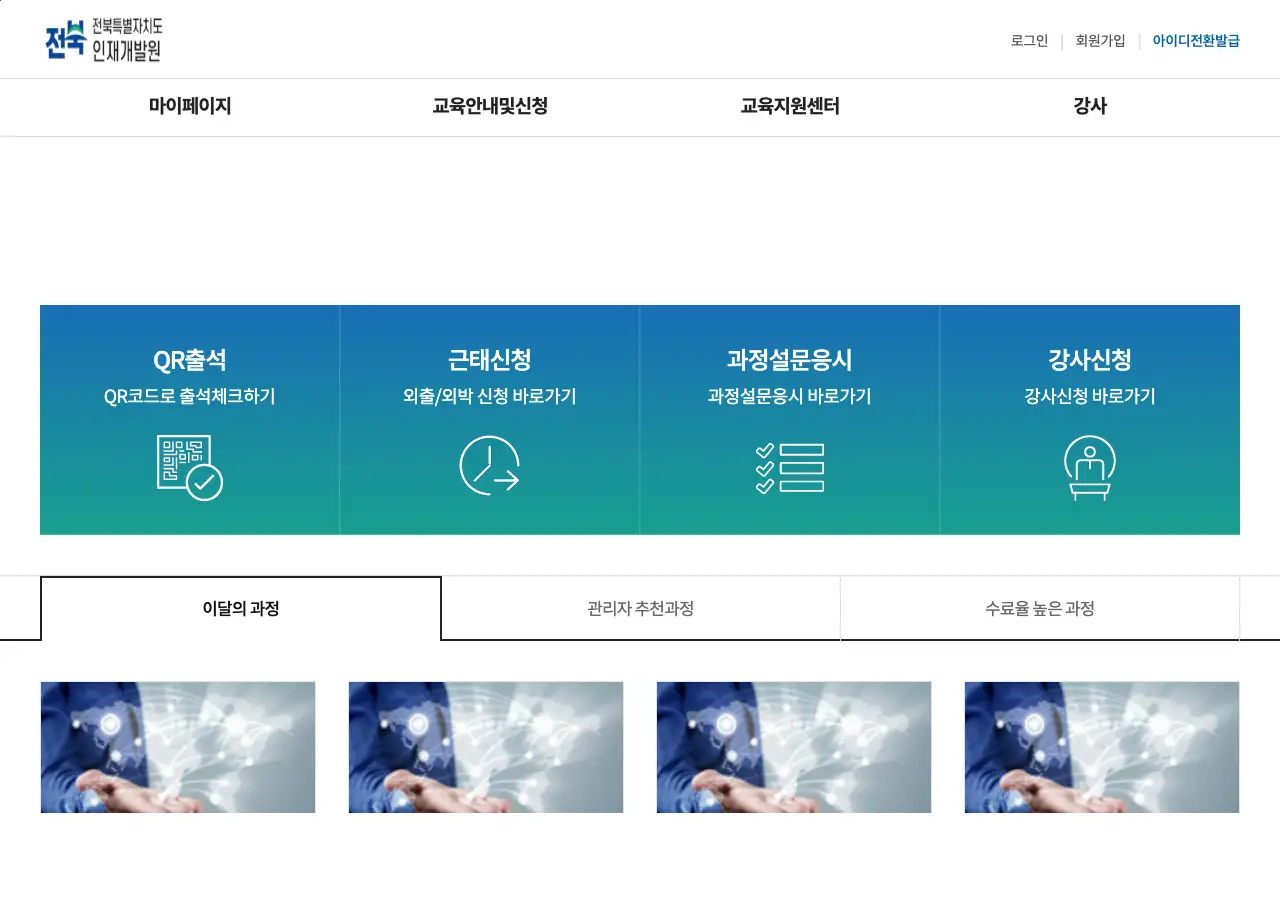Switch to the 관리자 추천과정 tab
The width and height of the screenshot is (1280, 900).
point(640,608)
